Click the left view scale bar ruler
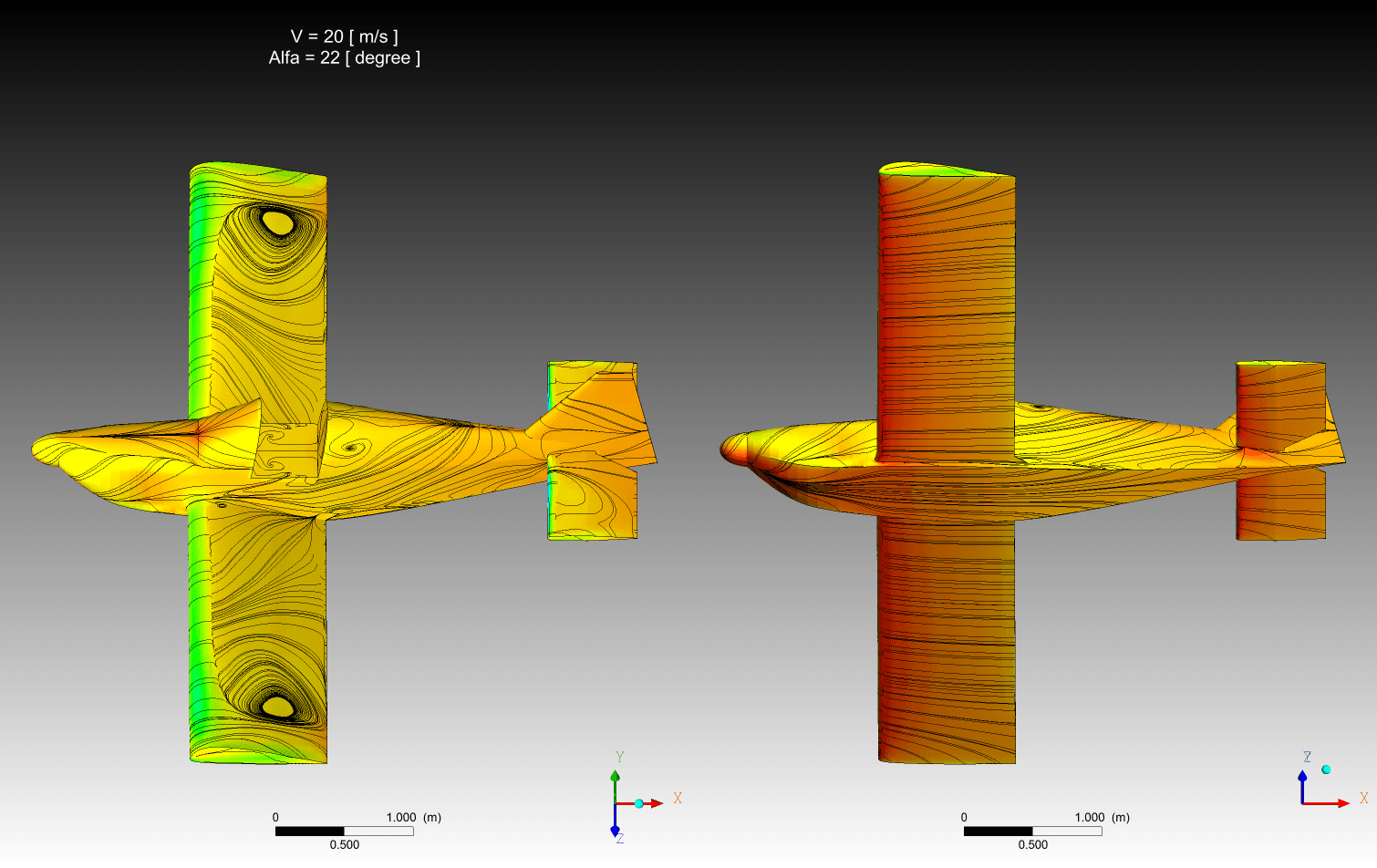 click(x=344, y=831)
